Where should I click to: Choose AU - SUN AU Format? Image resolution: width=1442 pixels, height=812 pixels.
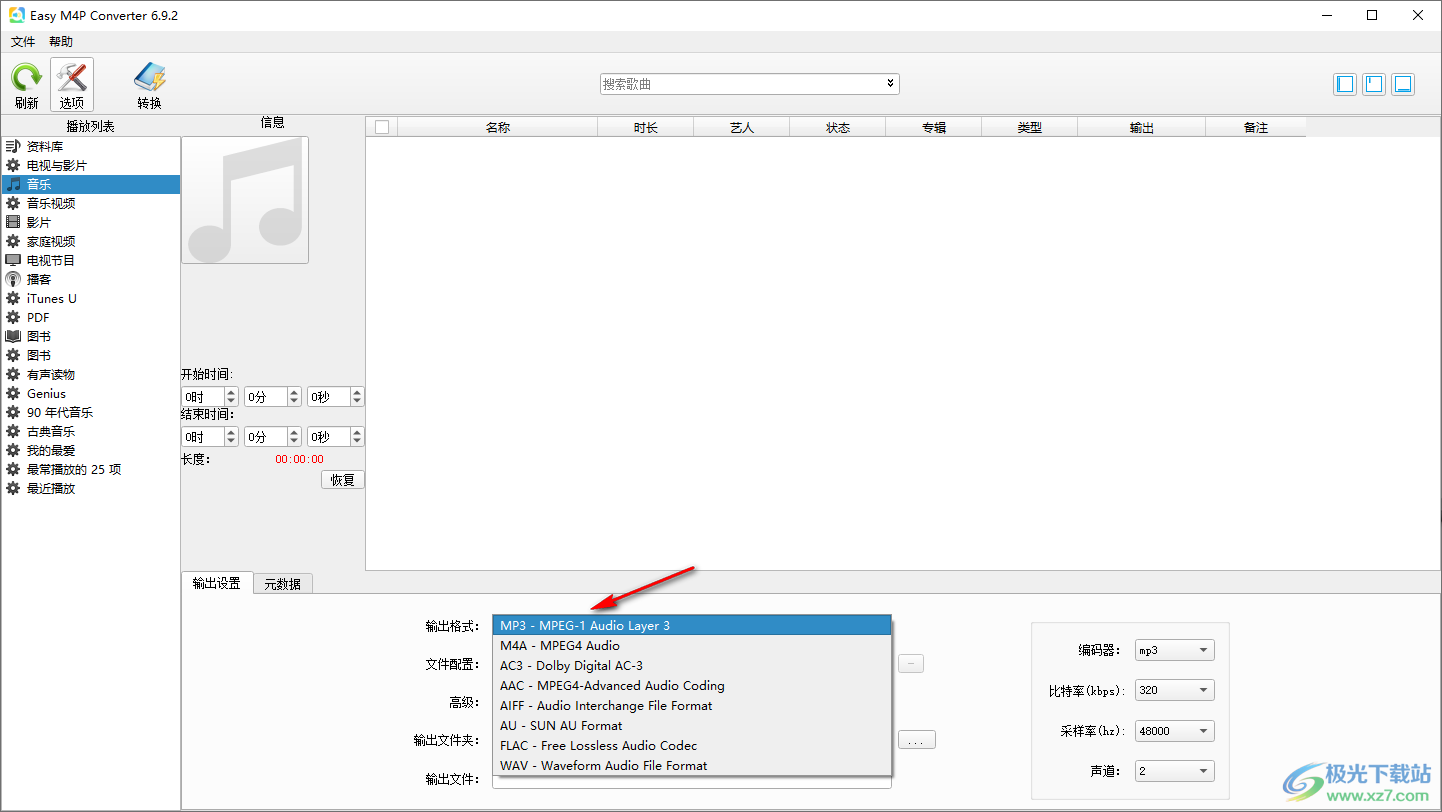point(692,725)
